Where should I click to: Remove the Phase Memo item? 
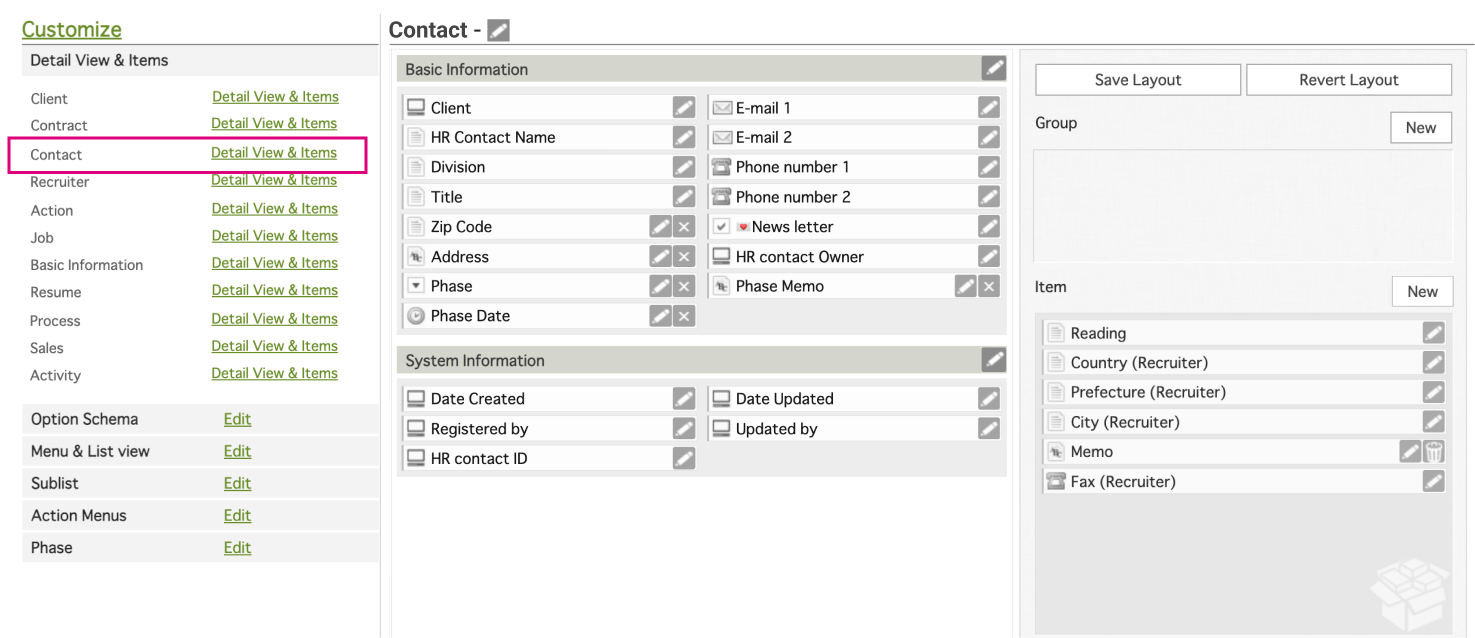pos(989,286)
